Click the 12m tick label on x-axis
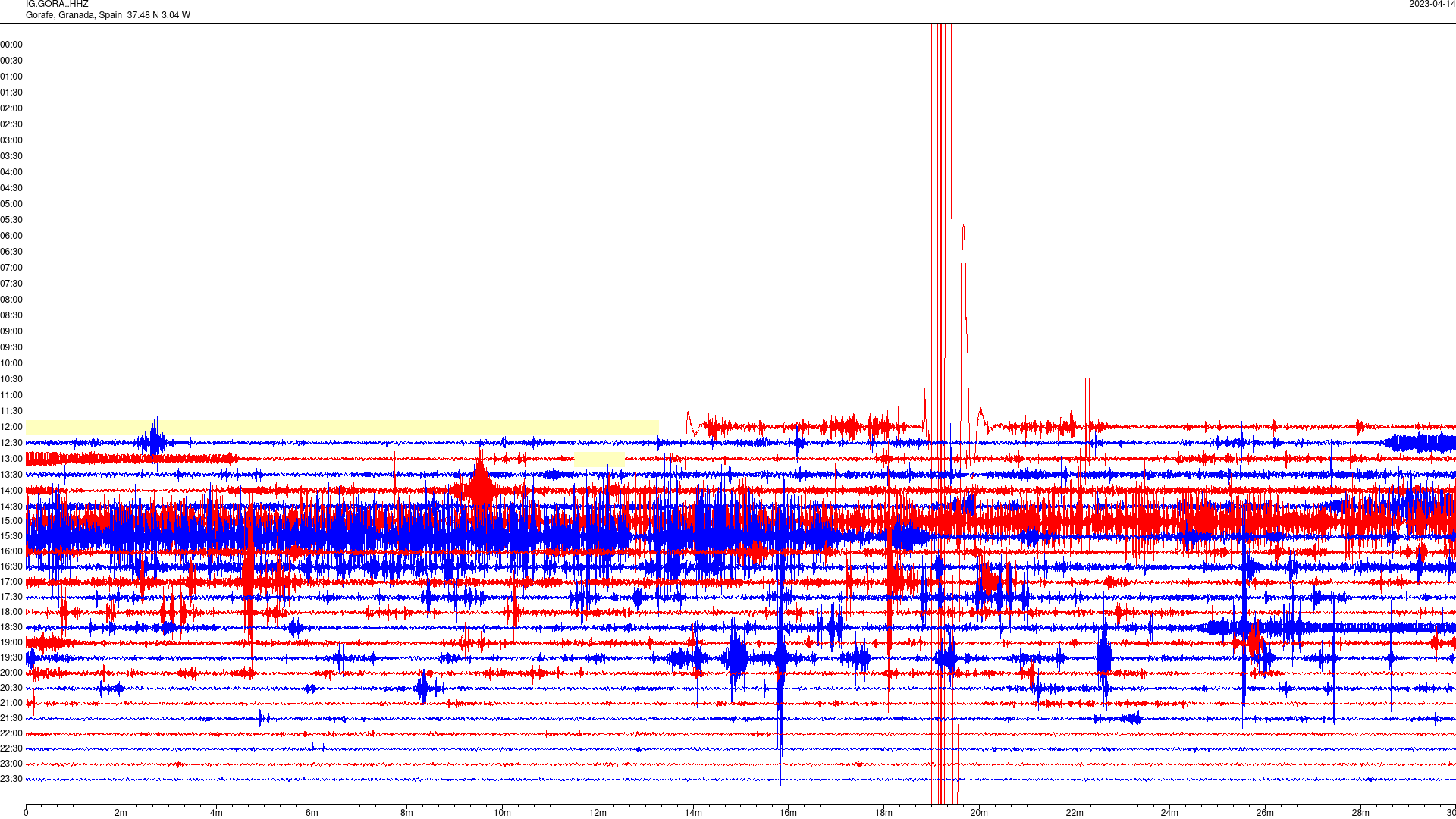 [x=598, y=813]
